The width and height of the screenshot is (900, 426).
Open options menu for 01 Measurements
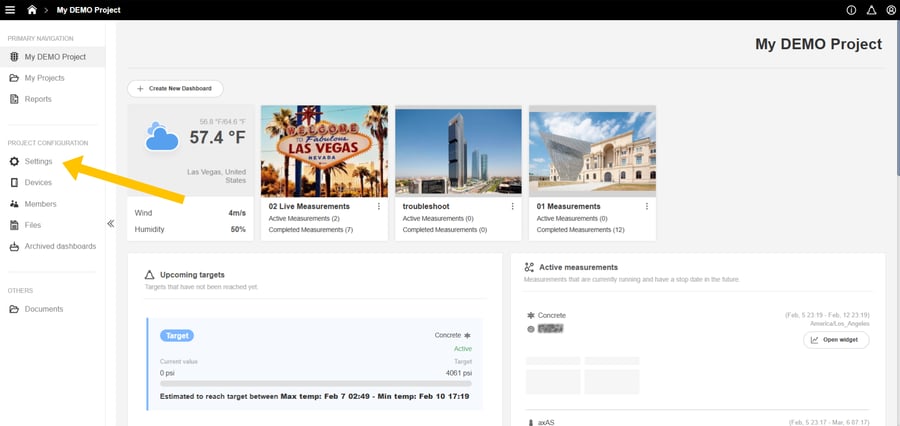click(647, 207)
